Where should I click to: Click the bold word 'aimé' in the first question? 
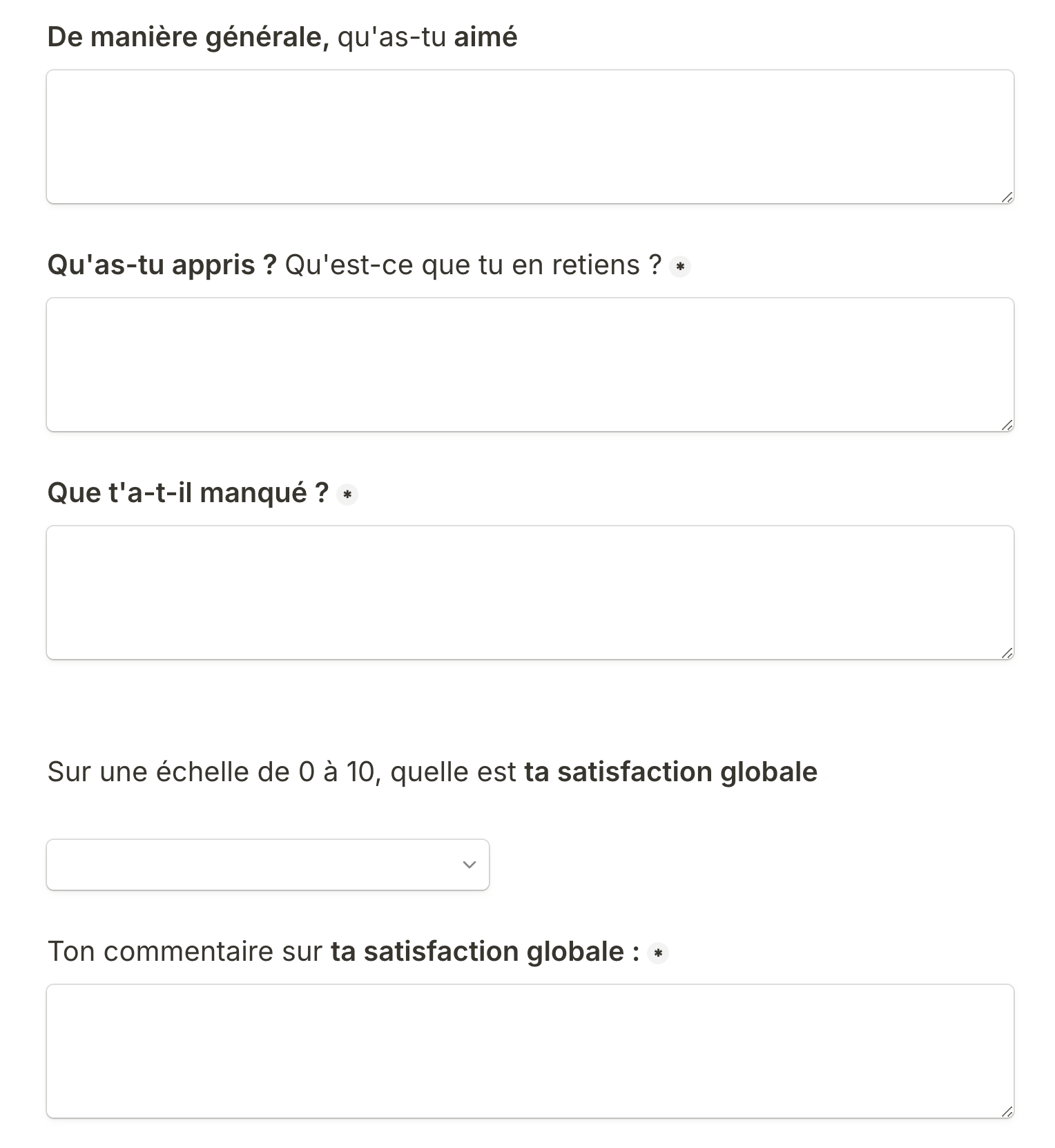point(485,37)
